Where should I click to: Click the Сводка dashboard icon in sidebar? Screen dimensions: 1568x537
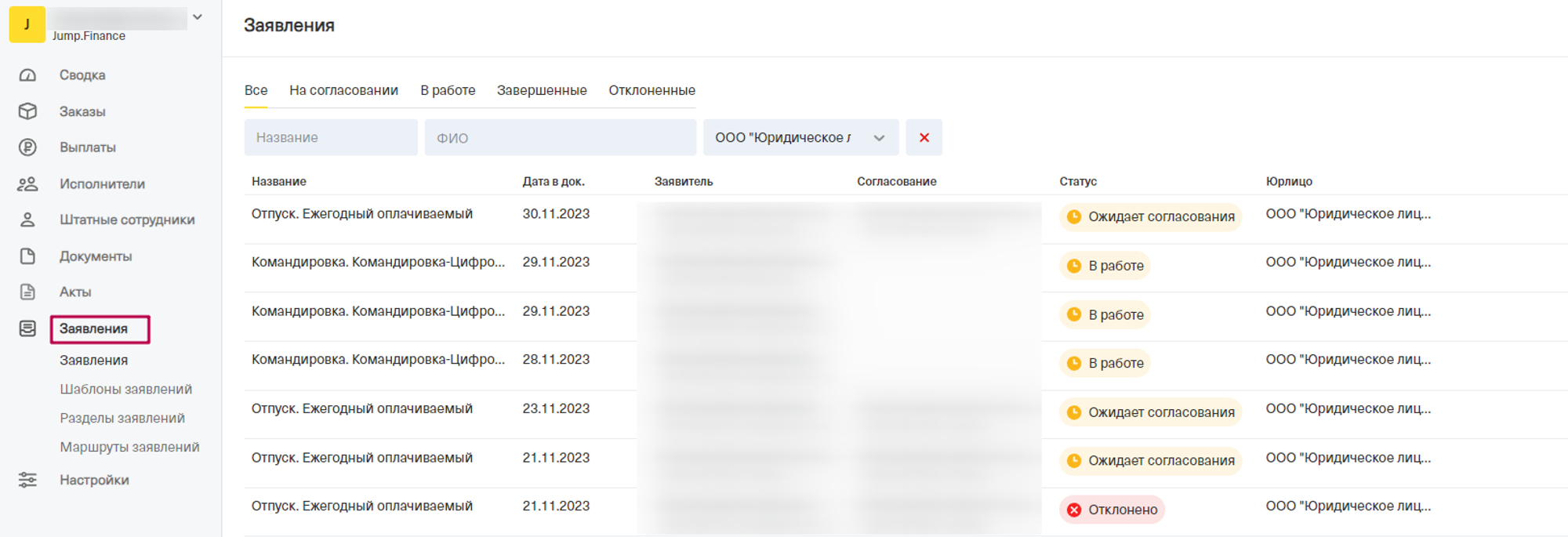click(x=27, y=75)
